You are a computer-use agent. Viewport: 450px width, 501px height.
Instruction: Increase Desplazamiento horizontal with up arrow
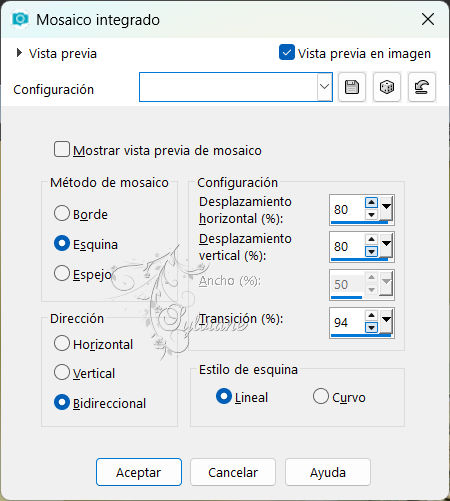371,202
